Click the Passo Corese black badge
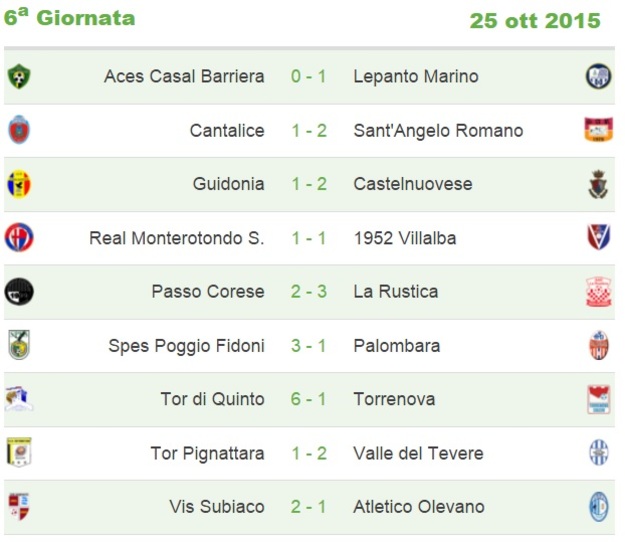 19,292
